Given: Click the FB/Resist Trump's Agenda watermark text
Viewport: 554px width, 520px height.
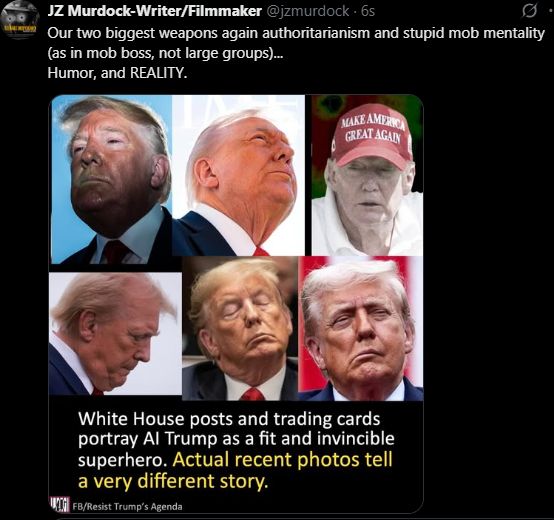Looking at the screenshot, I should click(x=128, y=507).
